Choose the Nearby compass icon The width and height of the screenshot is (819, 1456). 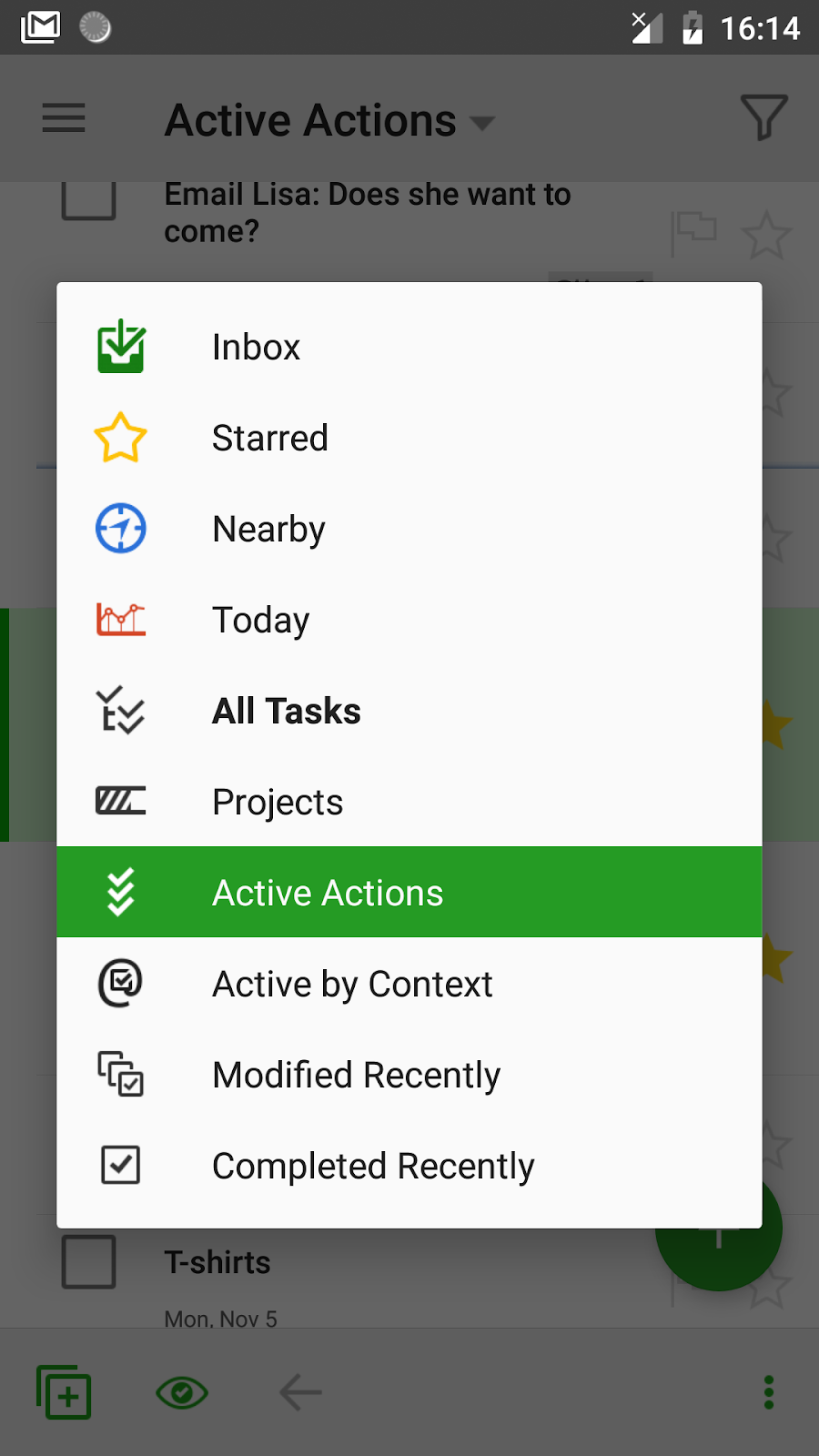(121, 529)
